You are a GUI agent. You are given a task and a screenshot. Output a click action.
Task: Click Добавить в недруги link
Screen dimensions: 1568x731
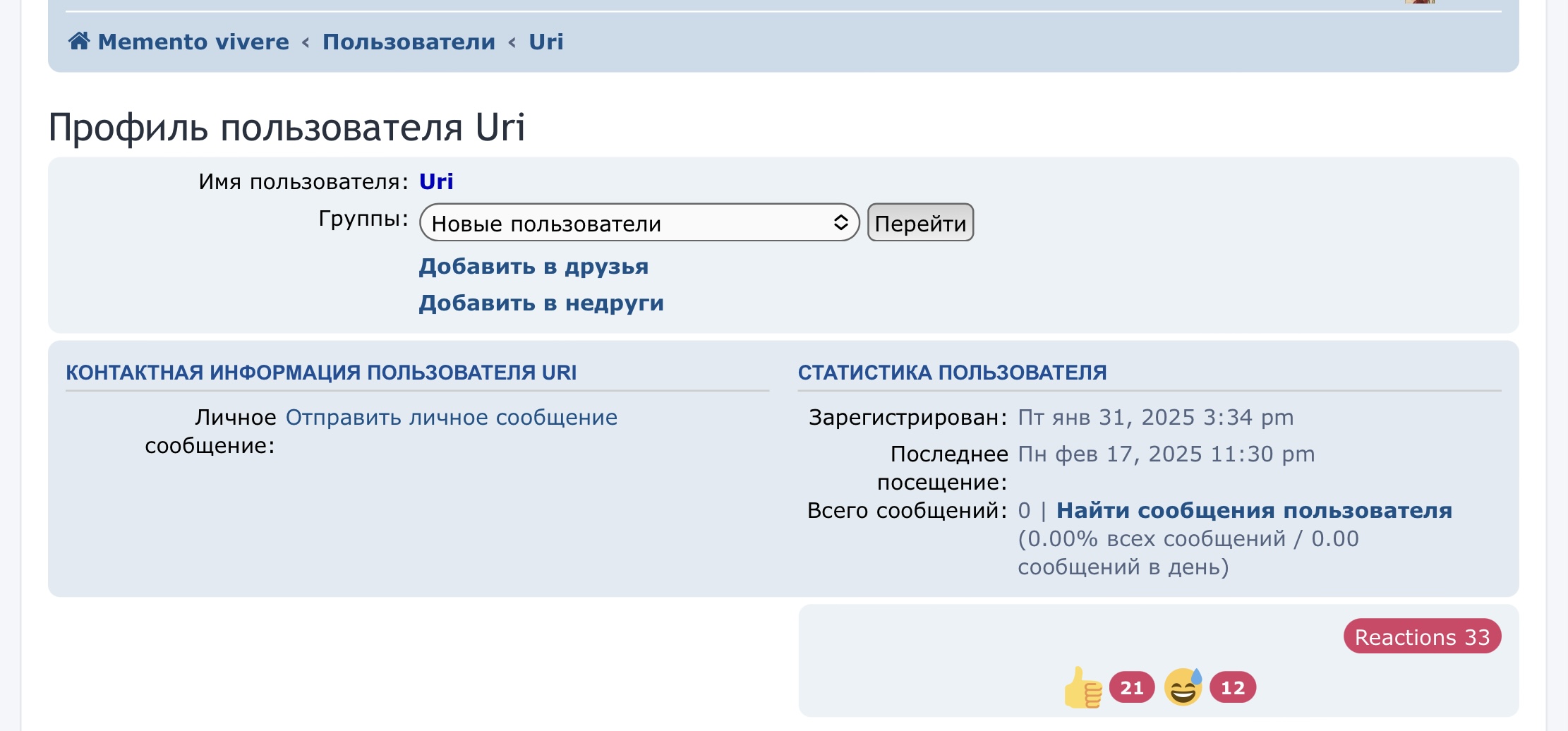tap(541, 303)
